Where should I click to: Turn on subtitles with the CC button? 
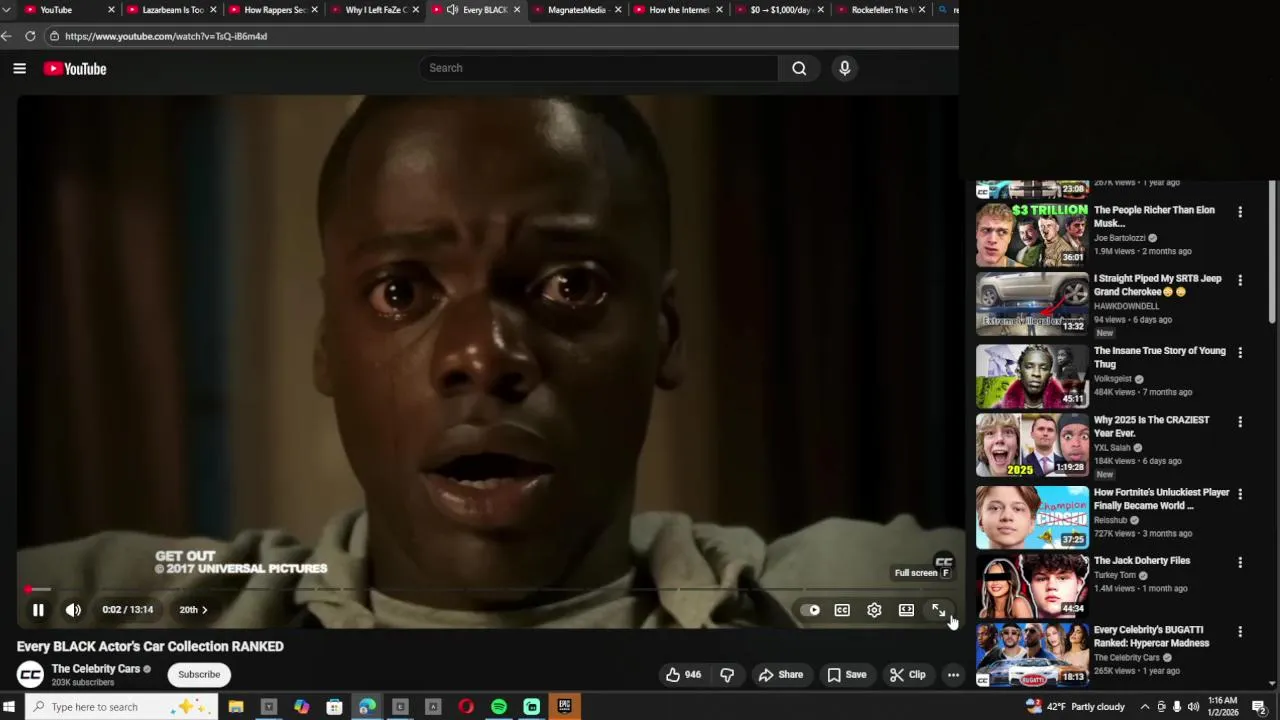pyautogui.click(x=842, y=610)
